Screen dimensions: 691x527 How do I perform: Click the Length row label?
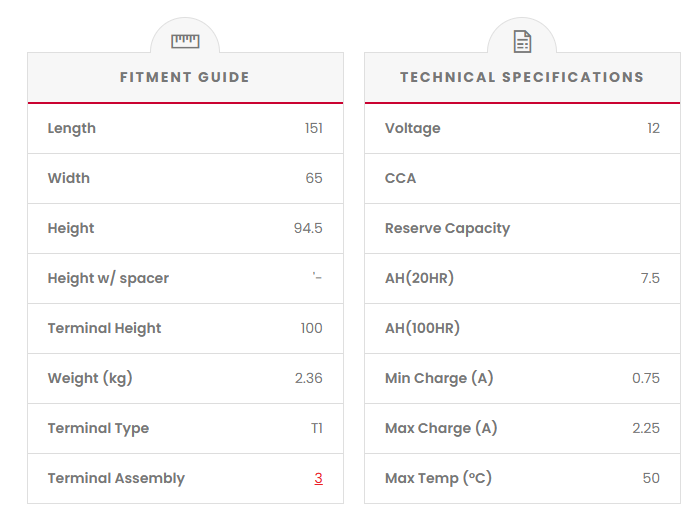pyautogui.click(x=72, y=128)
